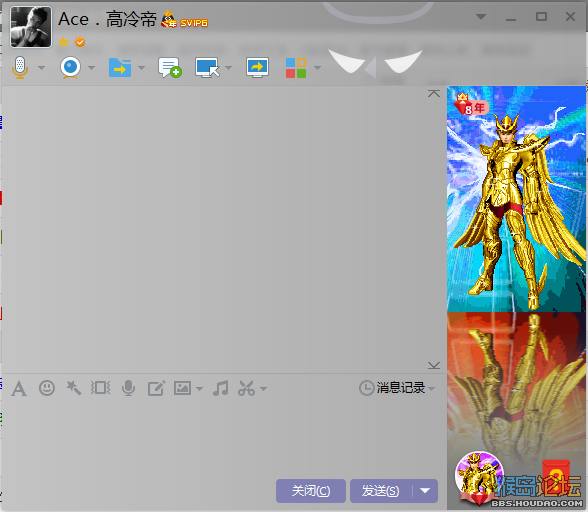Open voice call options dropdown arrow
The width and height of the screenshot is (588, 512).
click(x=42, y=68)
